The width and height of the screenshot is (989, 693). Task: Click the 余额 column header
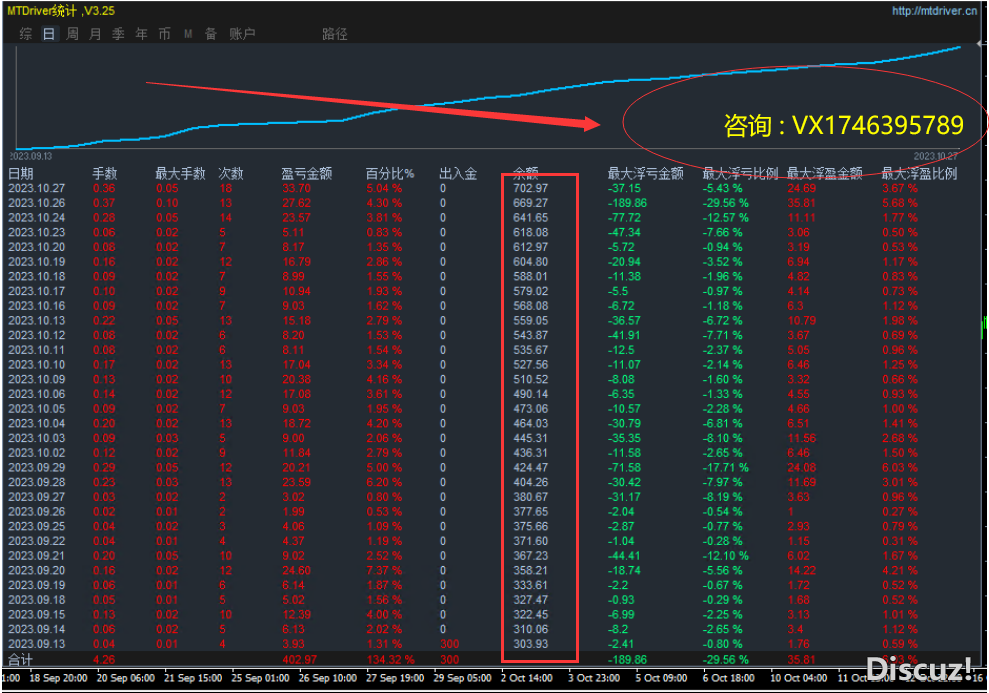coord(525,173)
